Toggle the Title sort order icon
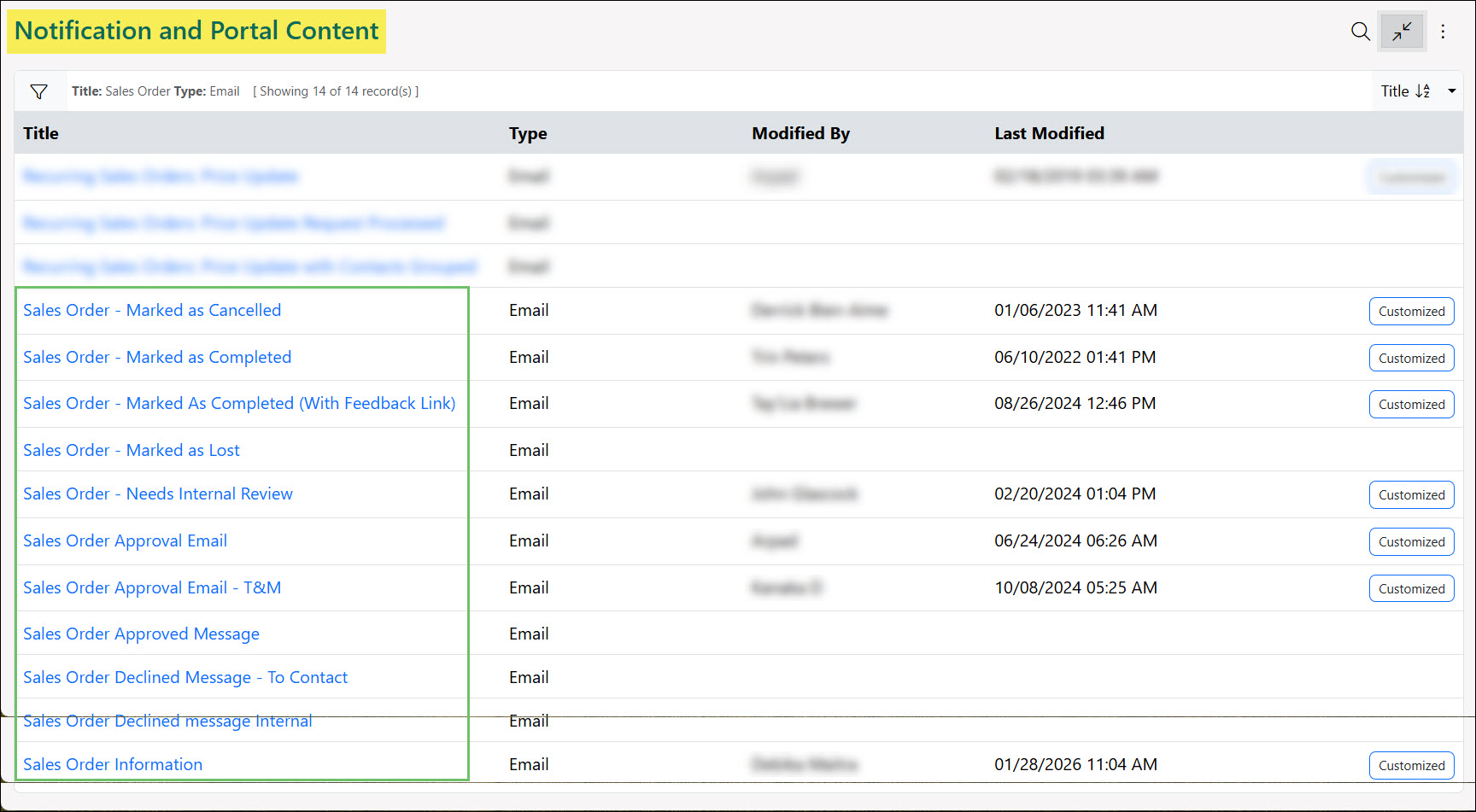 [x=1423, y=91]
